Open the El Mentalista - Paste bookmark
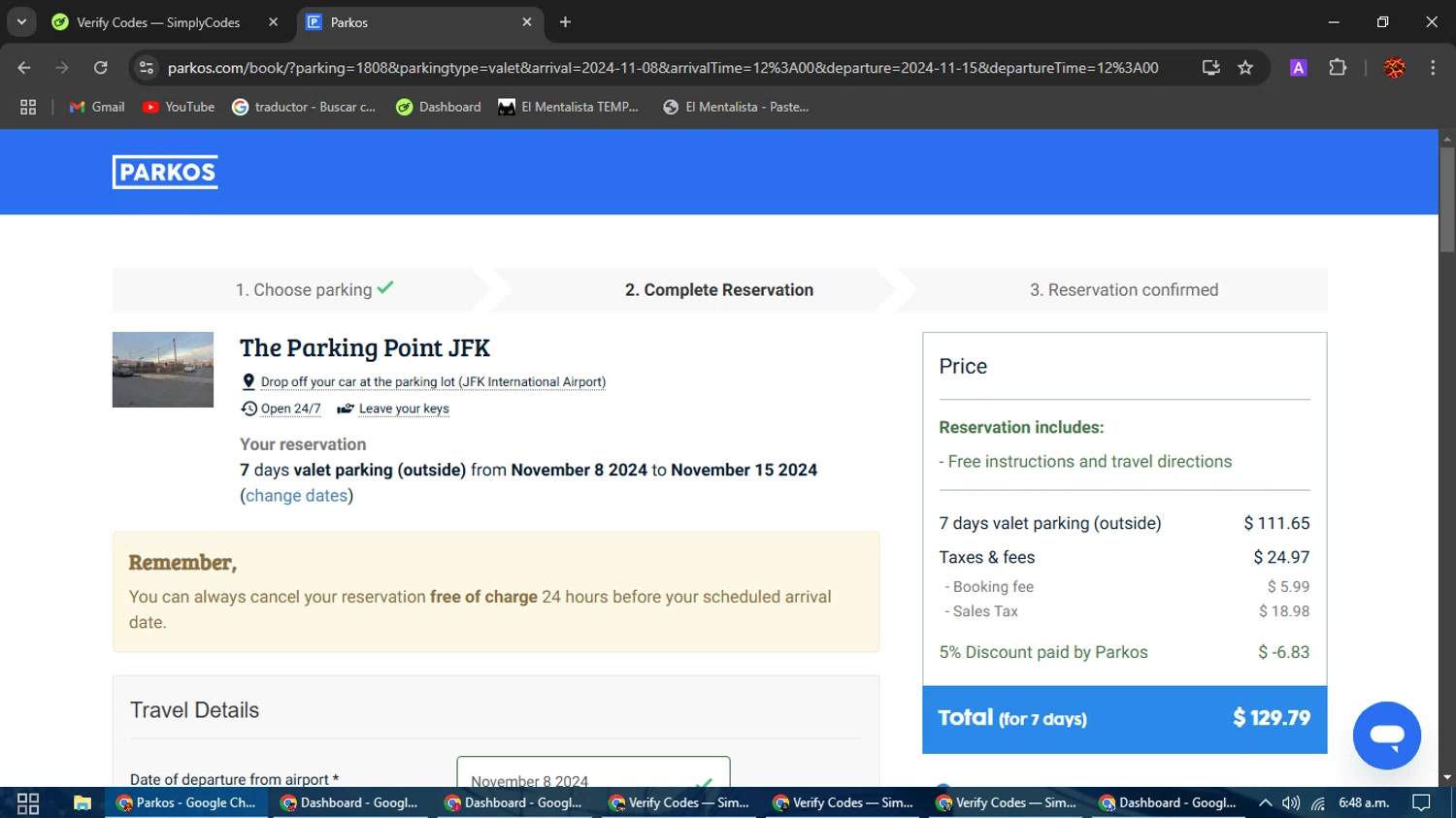 736,107
